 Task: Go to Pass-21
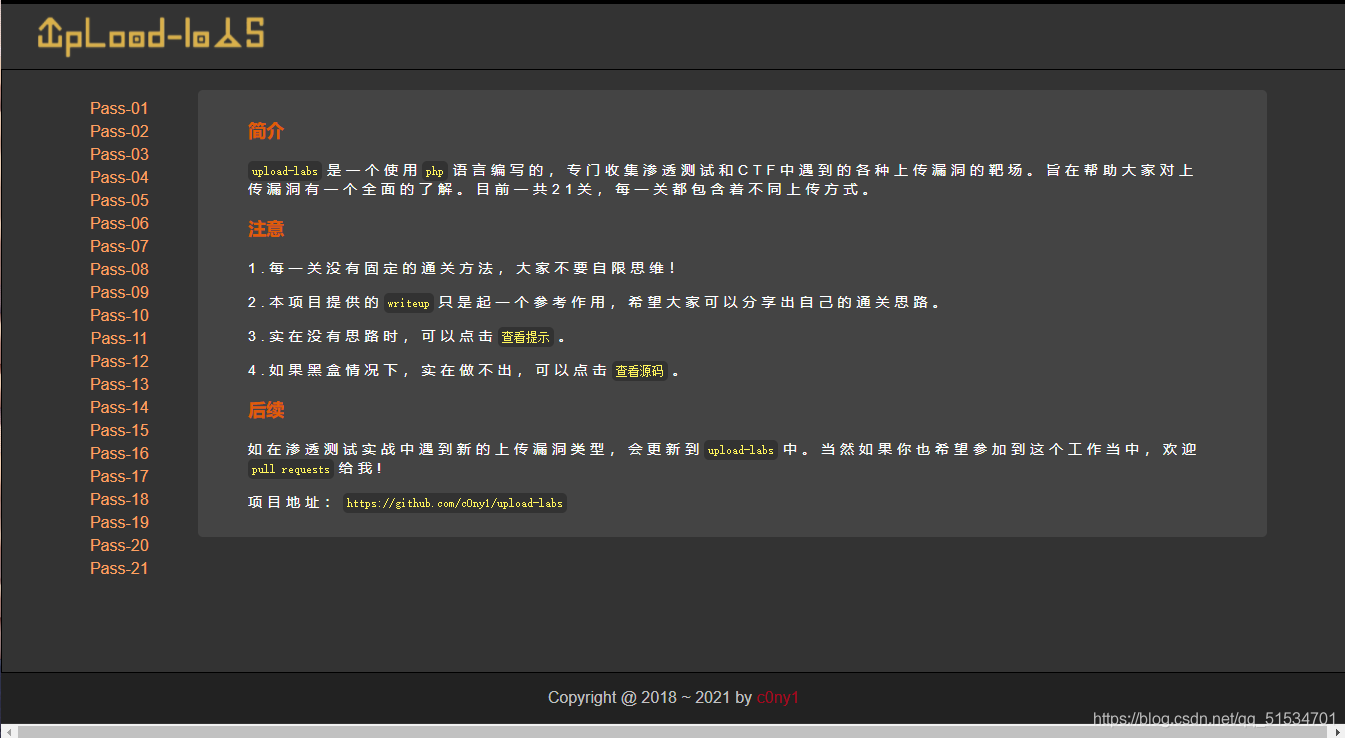[119, 568]
